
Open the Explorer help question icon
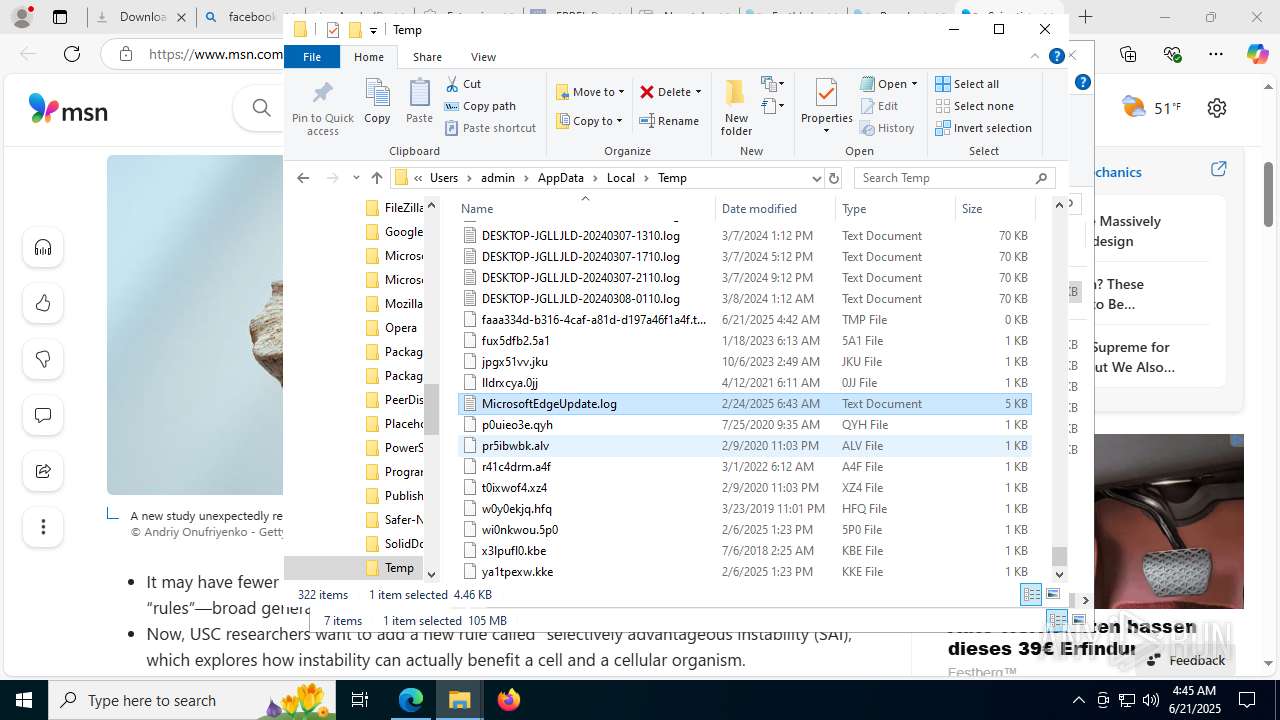(1056, 57)
